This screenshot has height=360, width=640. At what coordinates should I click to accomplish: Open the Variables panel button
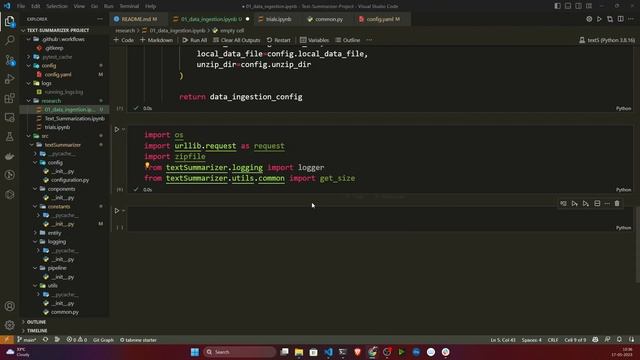(315, 40)
